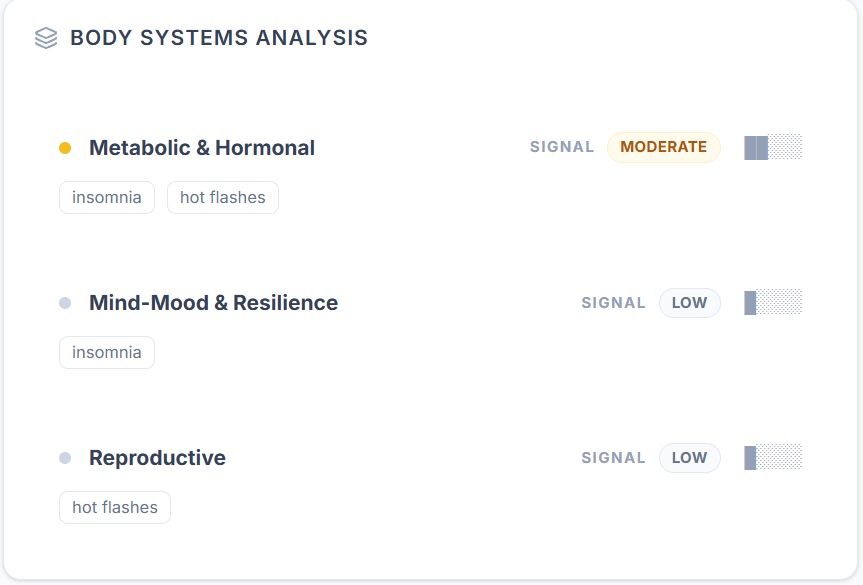Select the insomnia tag under Metabolic & Hormonal

(x=107, y=197)
